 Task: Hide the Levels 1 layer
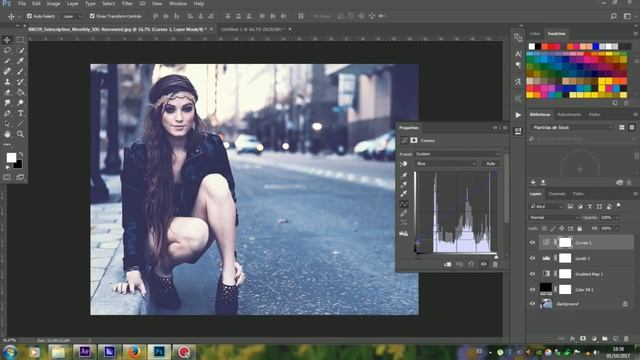tap(532, 258)
